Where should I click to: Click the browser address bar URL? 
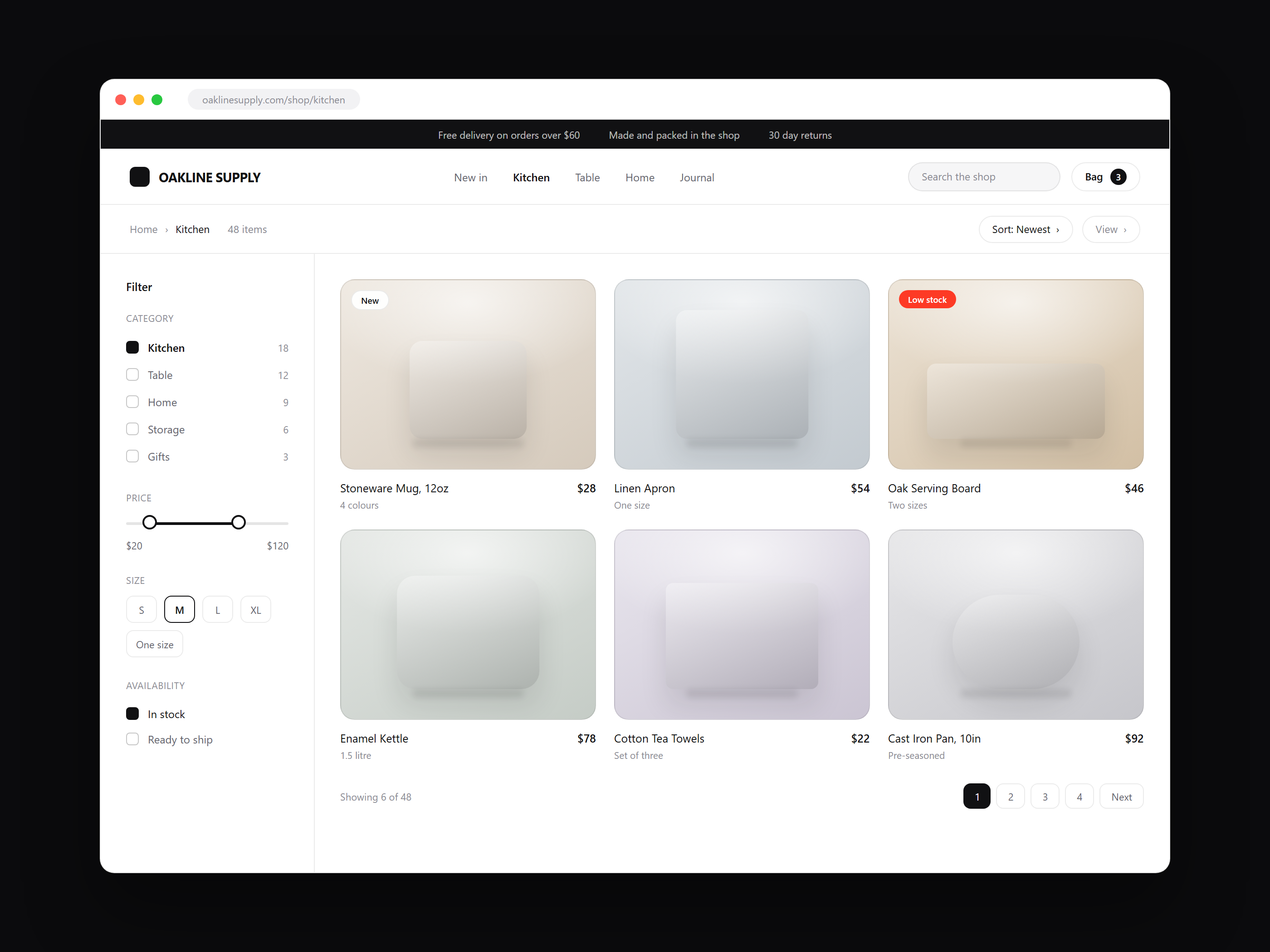coord(274,100)
